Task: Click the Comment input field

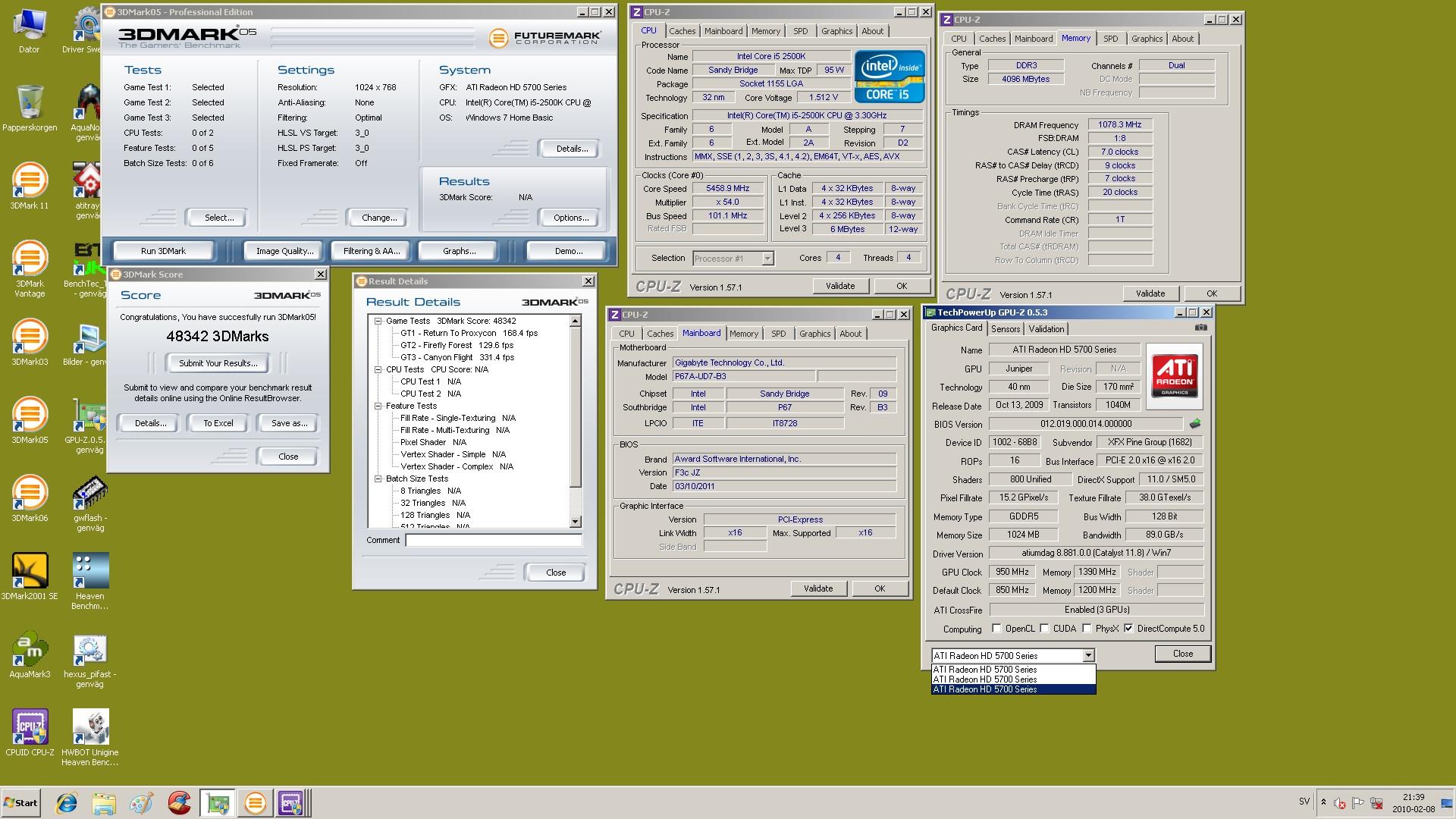Action: (x=494, y=540)
